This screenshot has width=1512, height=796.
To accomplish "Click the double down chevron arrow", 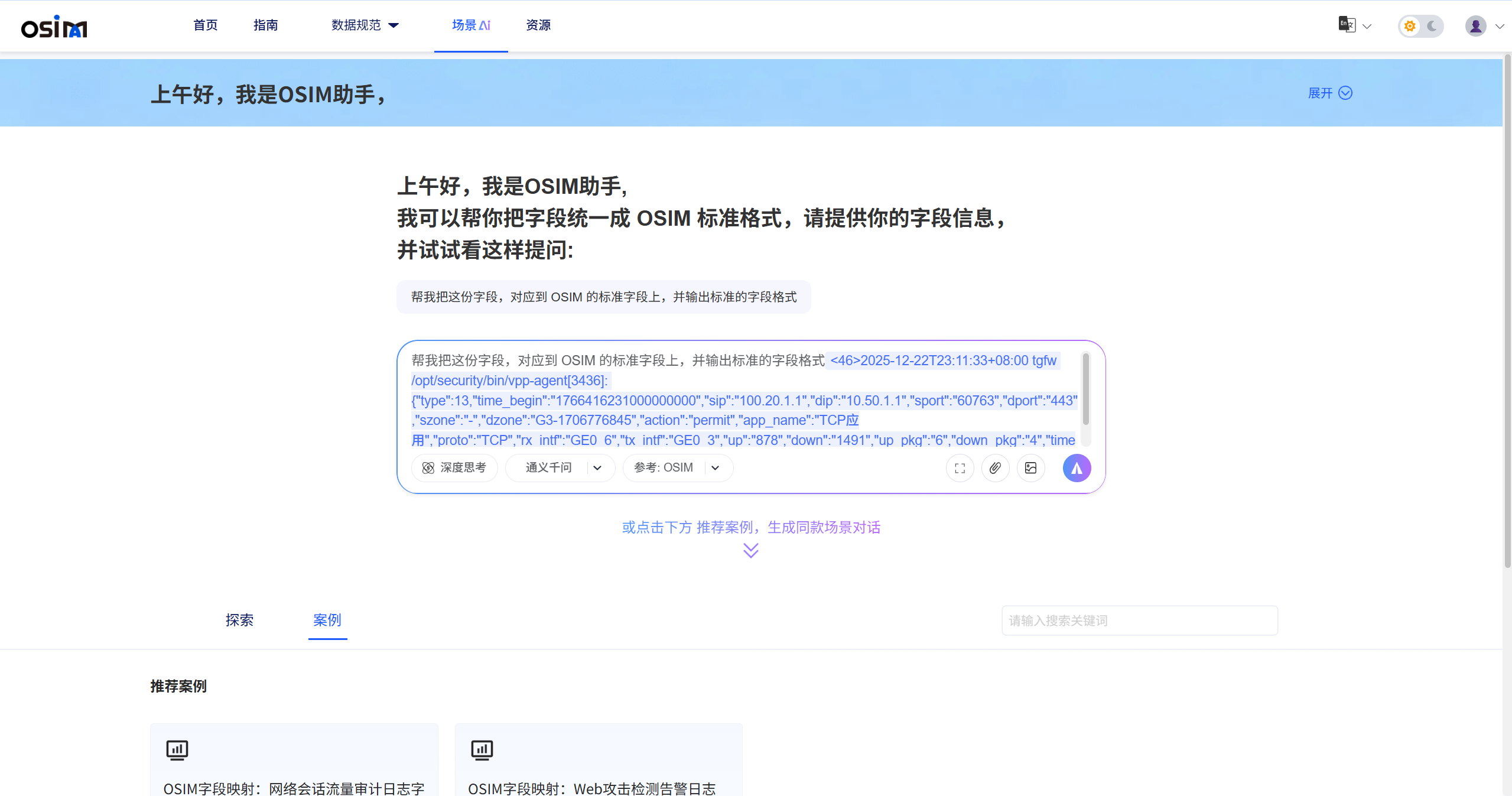I will [750, 550].
